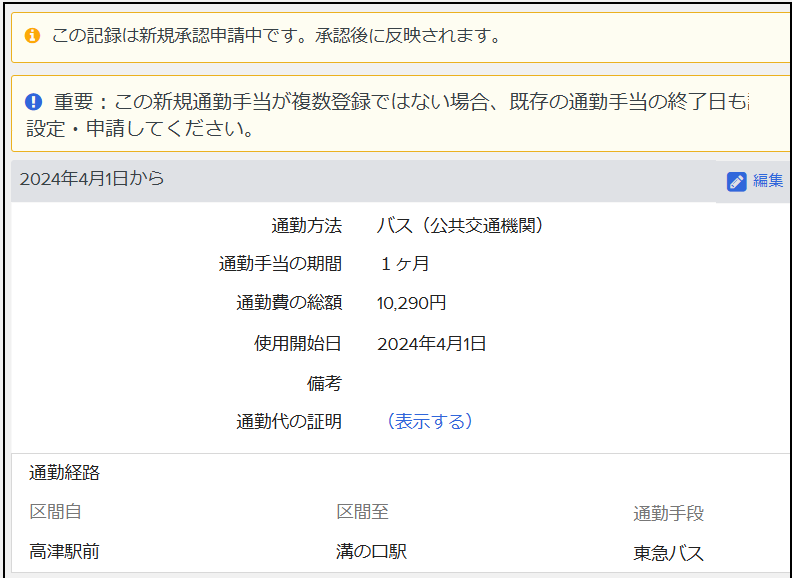
Task: Click the １ヶ月 period value
Action: click(404, 264)
